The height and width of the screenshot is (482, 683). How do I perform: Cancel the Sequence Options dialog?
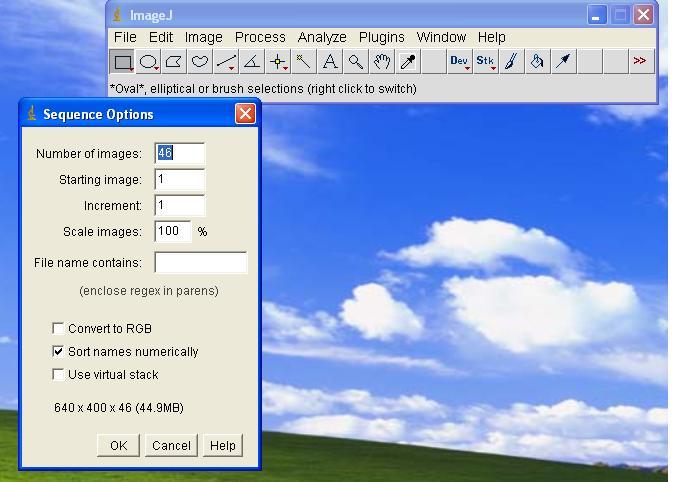(171, 445)
